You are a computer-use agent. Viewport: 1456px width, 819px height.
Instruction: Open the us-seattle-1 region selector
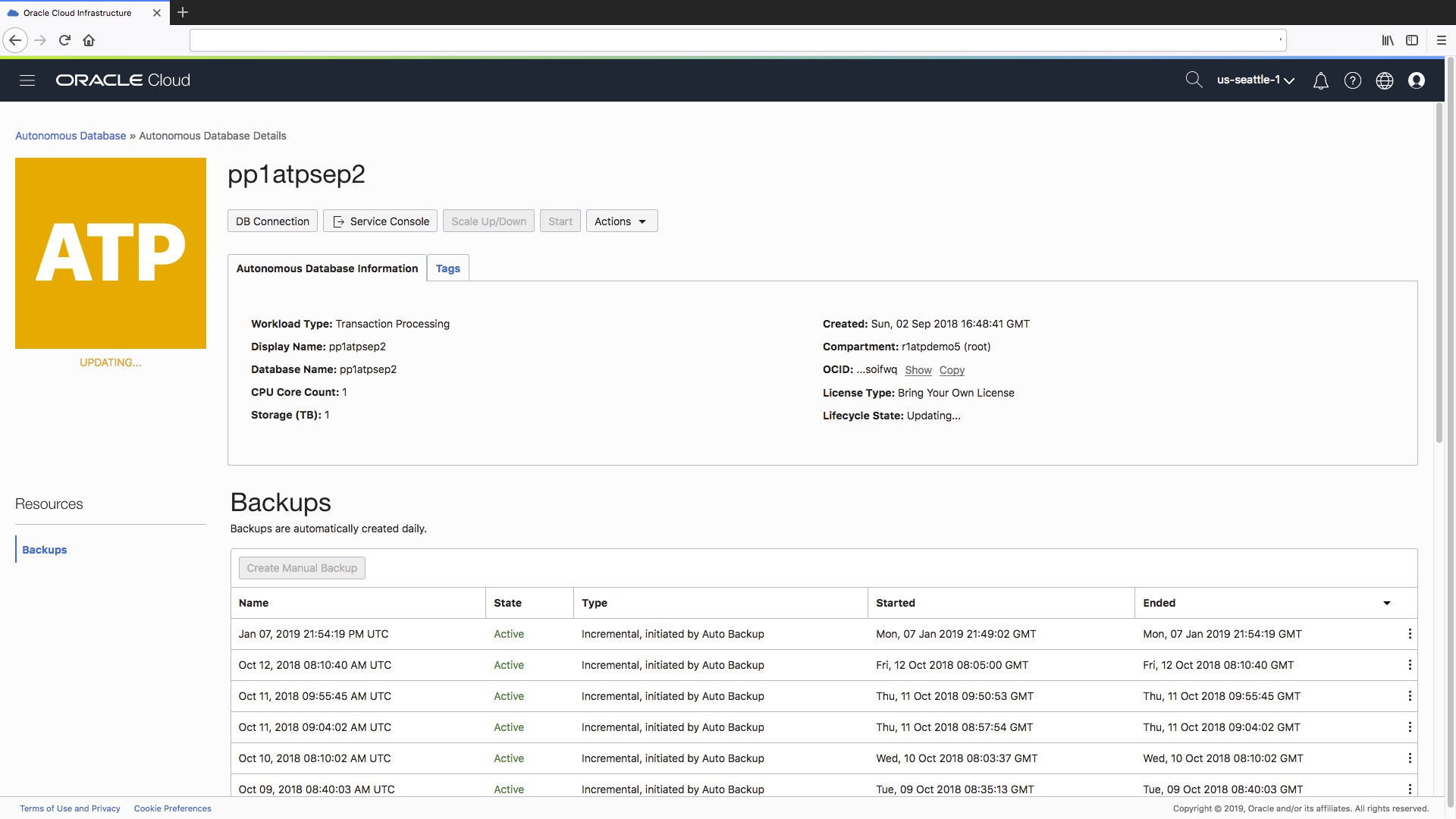[1255, 80]
